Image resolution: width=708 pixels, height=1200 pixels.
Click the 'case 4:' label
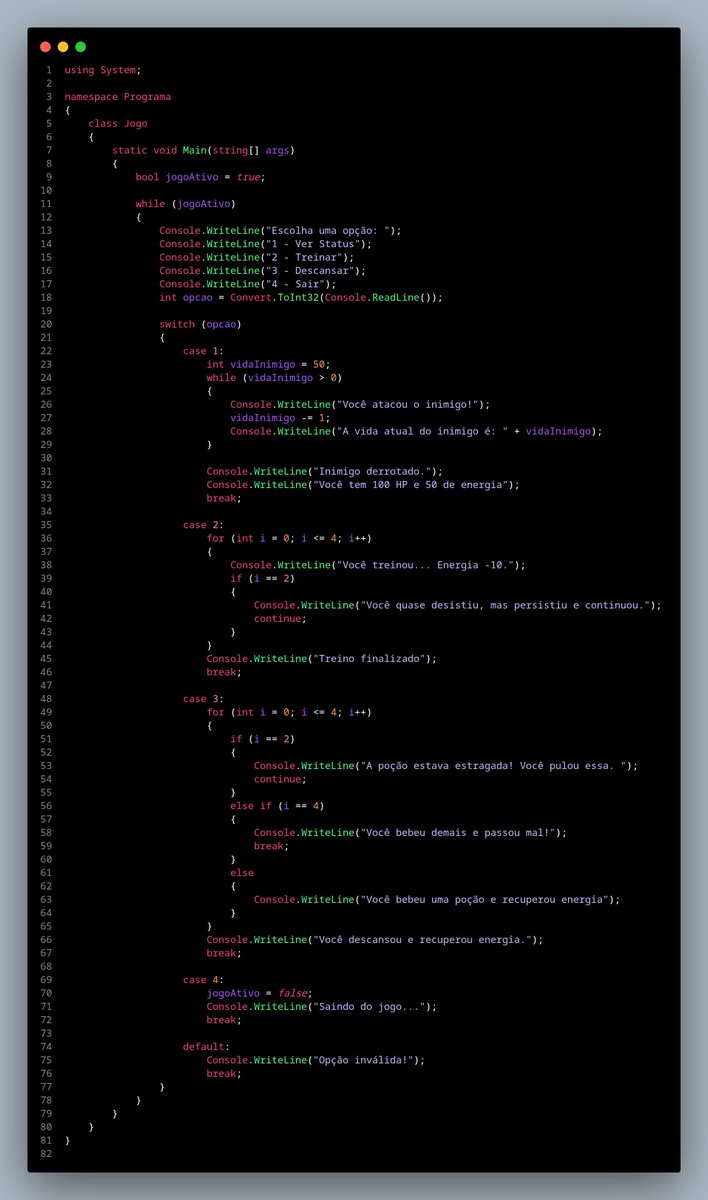click(203, 979)
